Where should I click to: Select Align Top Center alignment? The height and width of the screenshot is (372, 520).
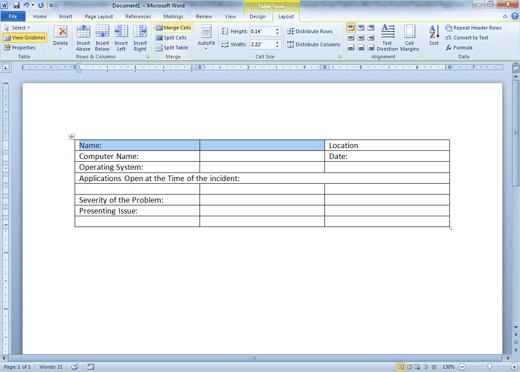click(x=361, y=28)
